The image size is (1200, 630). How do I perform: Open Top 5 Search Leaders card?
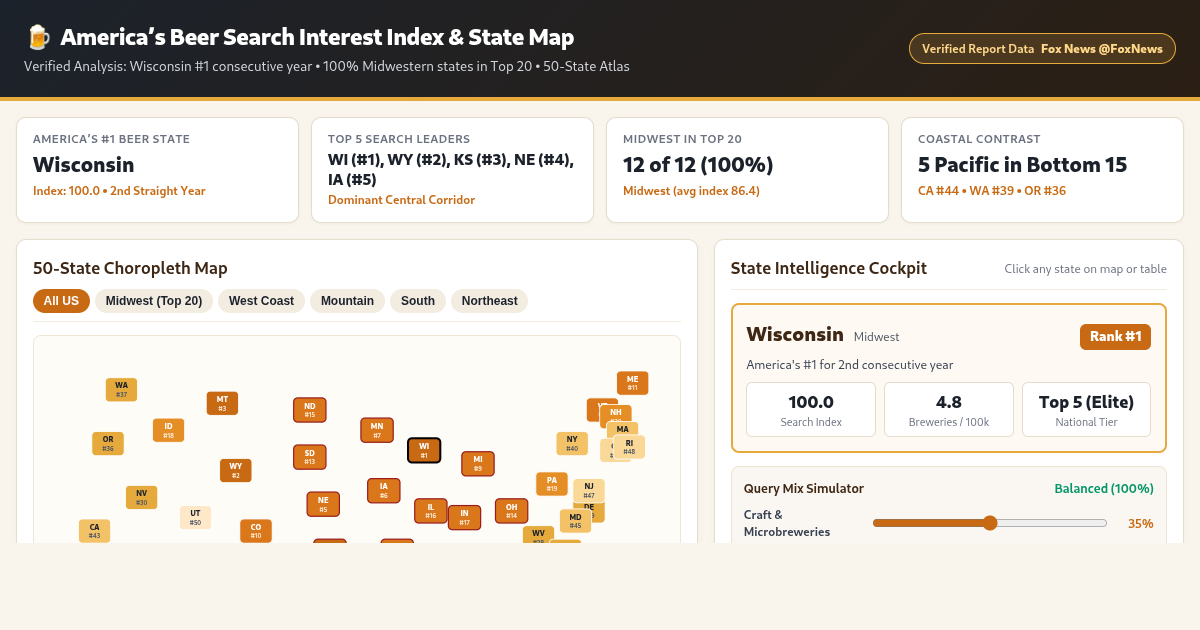(x=453, y=170)
